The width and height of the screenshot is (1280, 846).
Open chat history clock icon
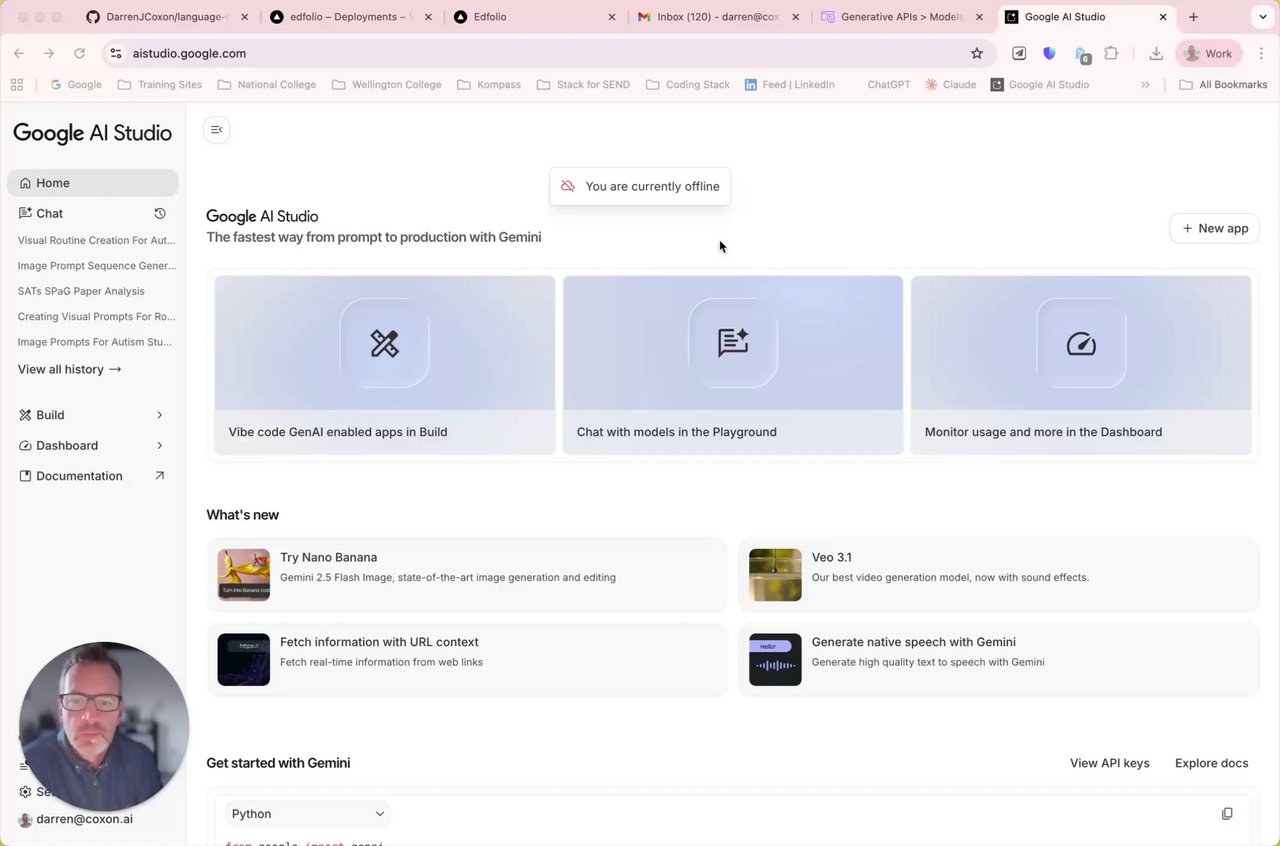[160, 213]
